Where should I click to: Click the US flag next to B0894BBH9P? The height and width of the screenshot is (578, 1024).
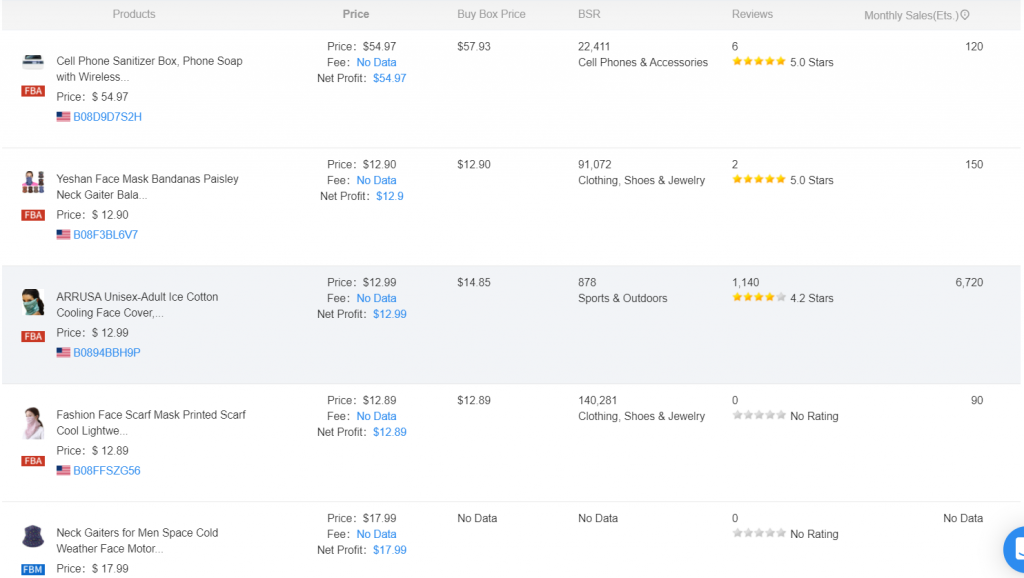[x=65, y=352]
